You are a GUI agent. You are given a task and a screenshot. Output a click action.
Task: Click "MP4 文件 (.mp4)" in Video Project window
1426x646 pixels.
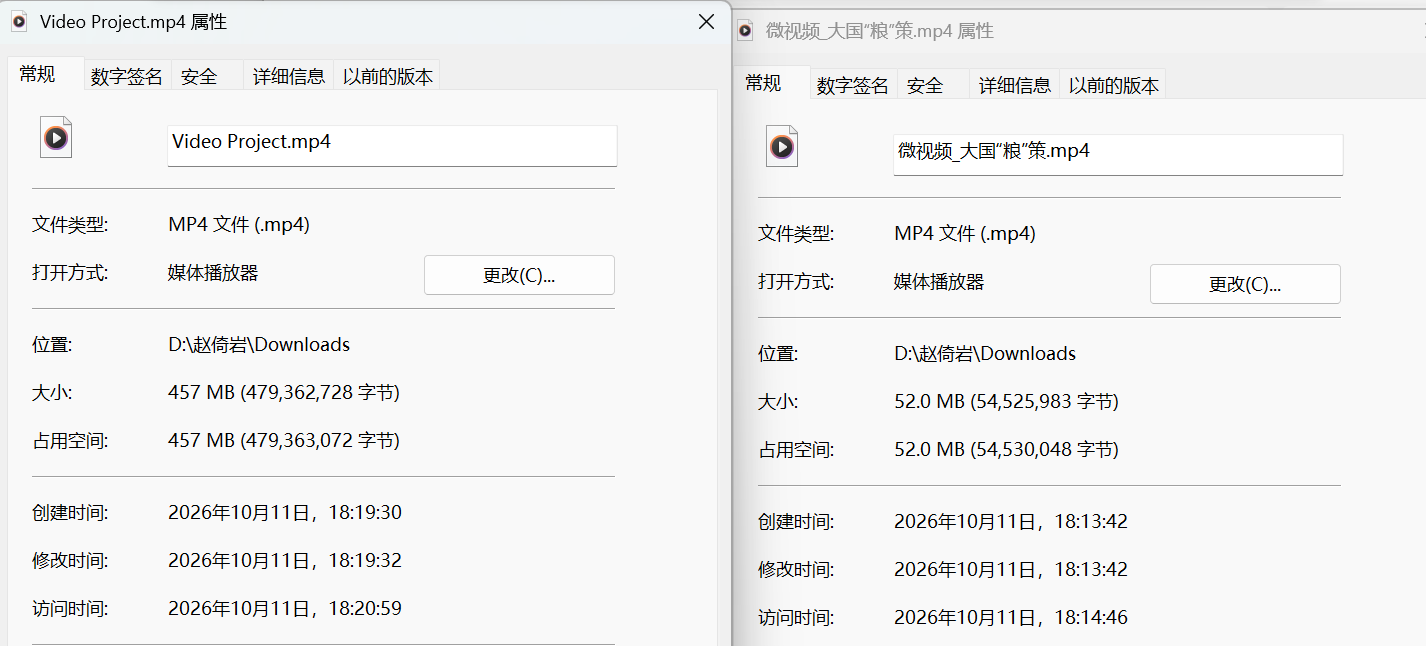tap(239, 225)
